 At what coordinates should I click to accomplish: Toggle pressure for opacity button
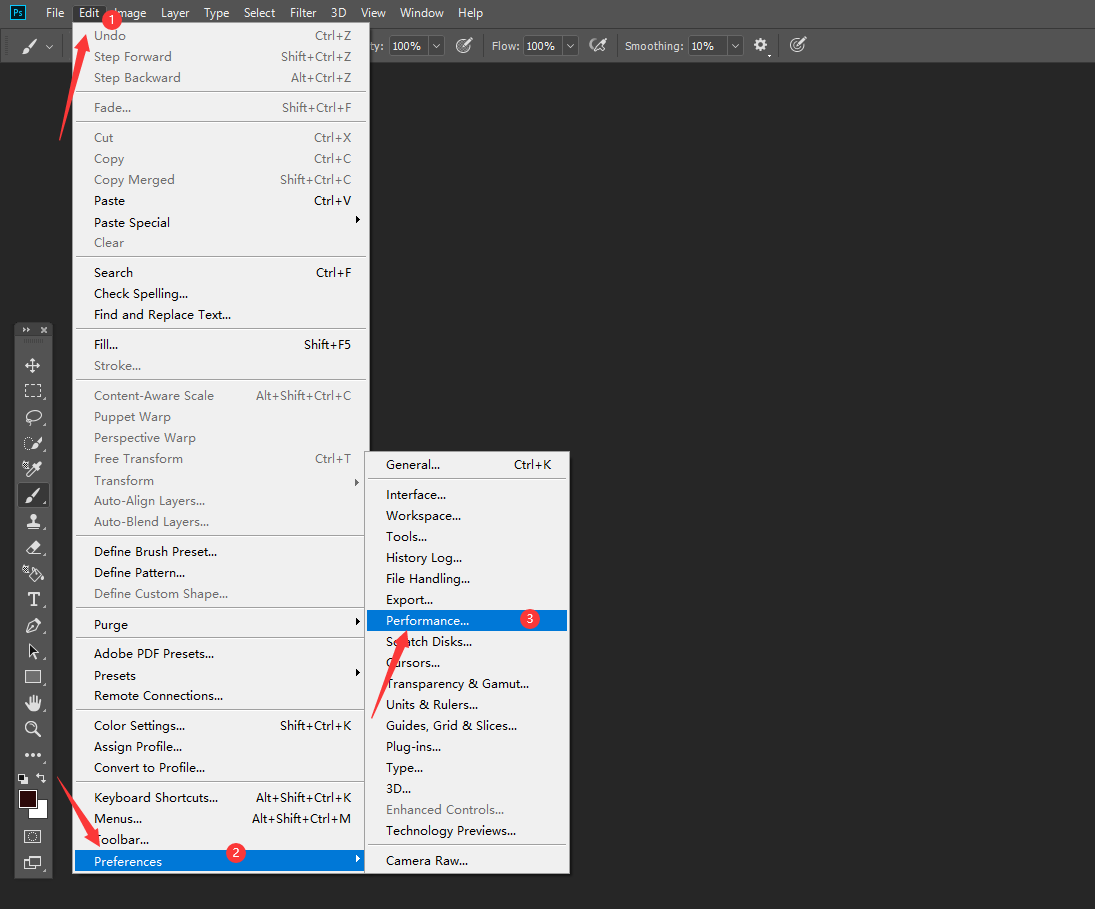(x=464, y=45)
